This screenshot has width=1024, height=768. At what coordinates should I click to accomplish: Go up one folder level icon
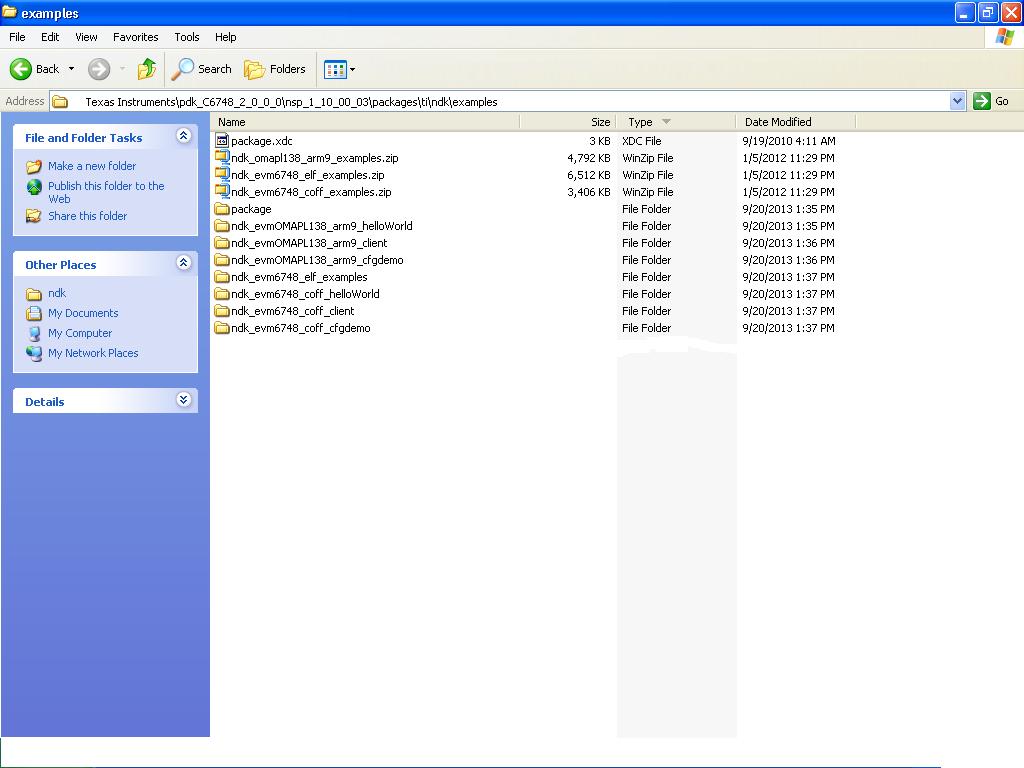coord(146,69)
